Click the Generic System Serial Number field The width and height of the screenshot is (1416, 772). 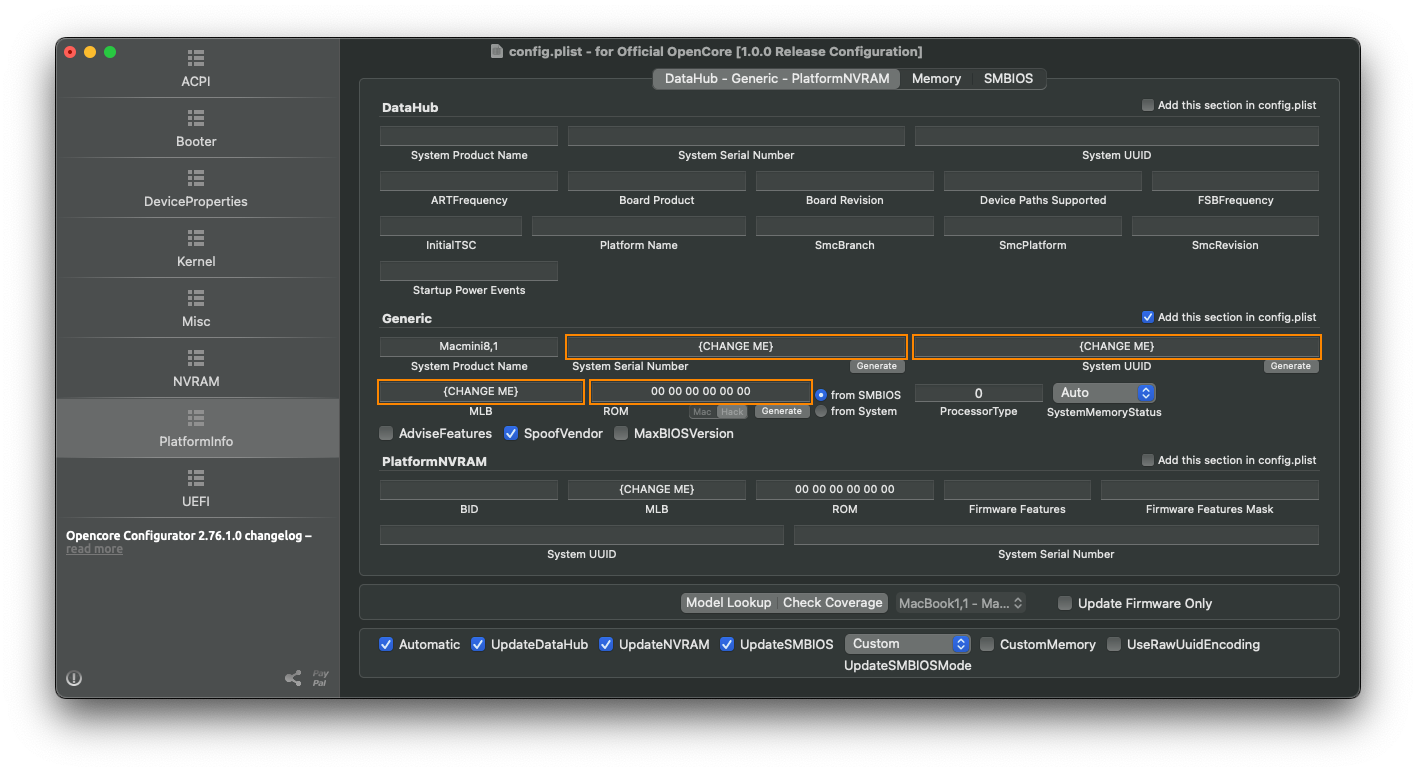pyautogui.click(x=736, y=346)
